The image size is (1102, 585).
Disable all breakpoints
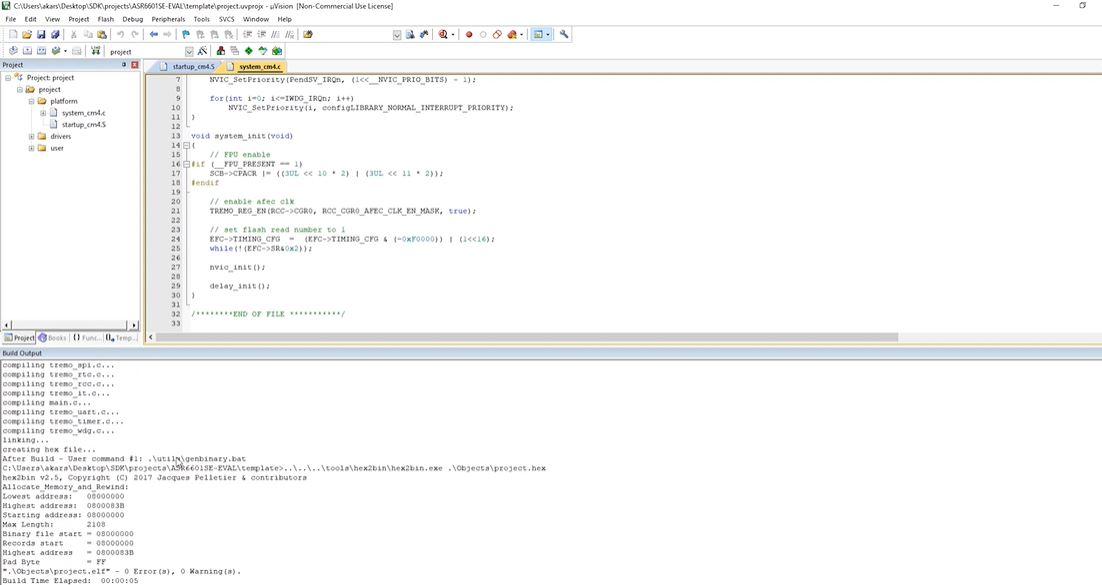tap(498, 34)
